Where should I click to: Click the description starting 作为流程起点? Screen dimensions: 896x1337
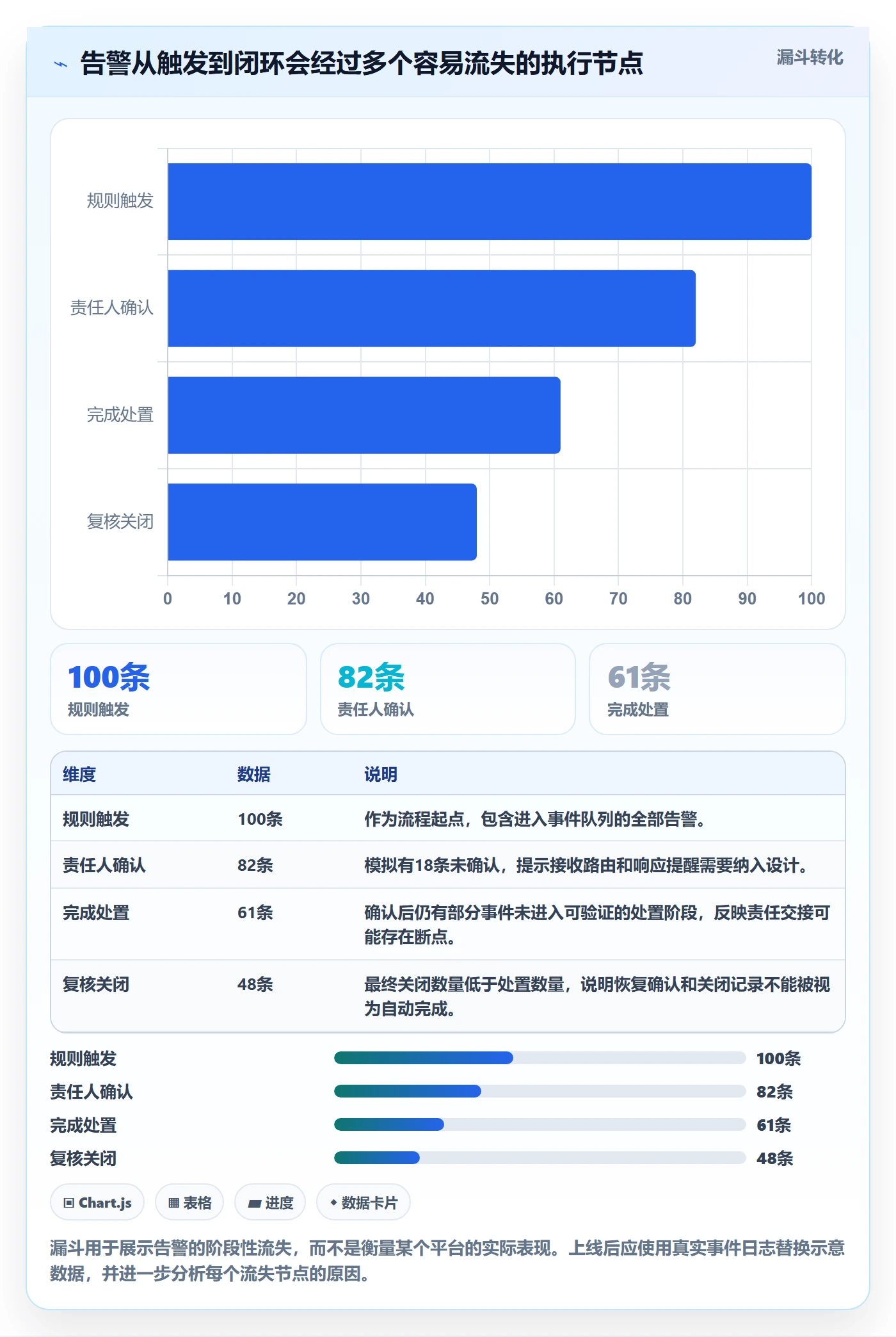click(x=535, y=819)
